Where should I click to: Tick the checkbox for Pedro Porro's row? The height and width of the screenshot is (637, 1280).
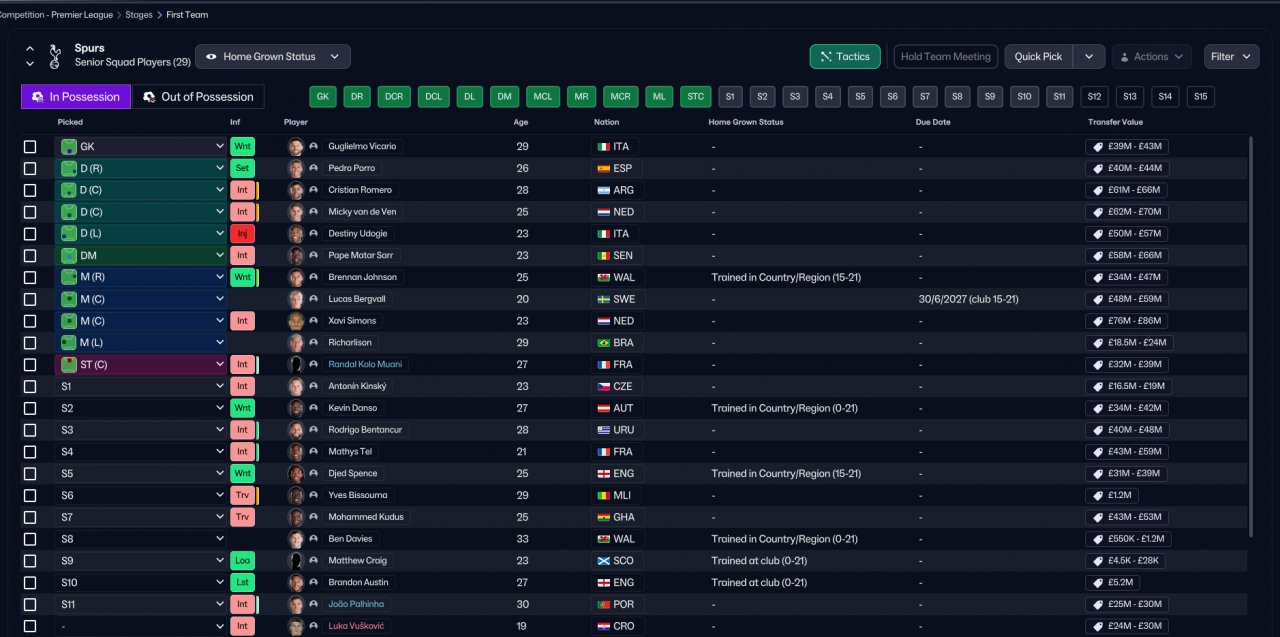30,168
